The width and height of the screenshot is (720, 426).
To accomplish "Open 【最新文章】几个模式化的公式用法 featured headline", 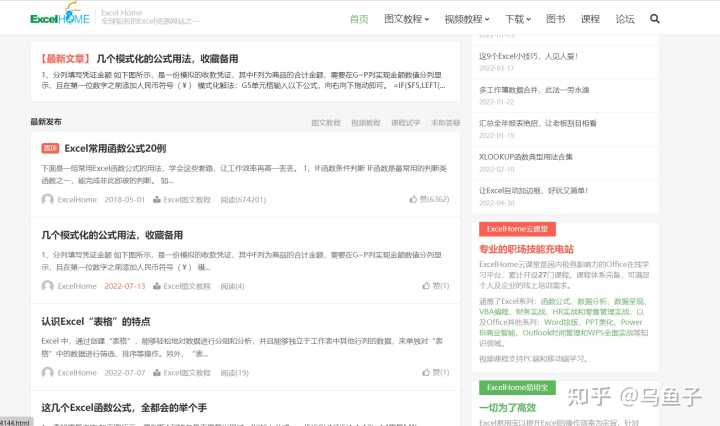I will point(140,59).
